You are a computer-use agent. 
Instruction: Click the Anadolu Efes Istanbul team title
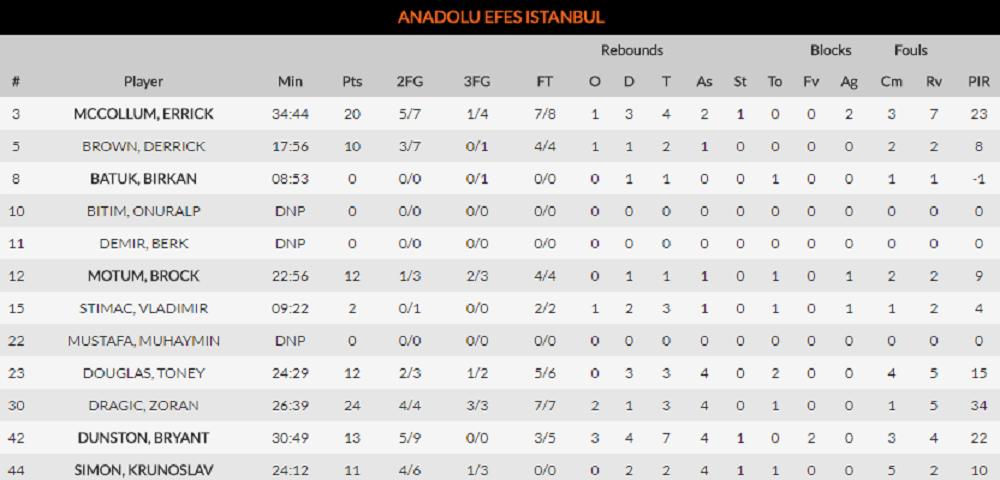(x=500, y=17)
